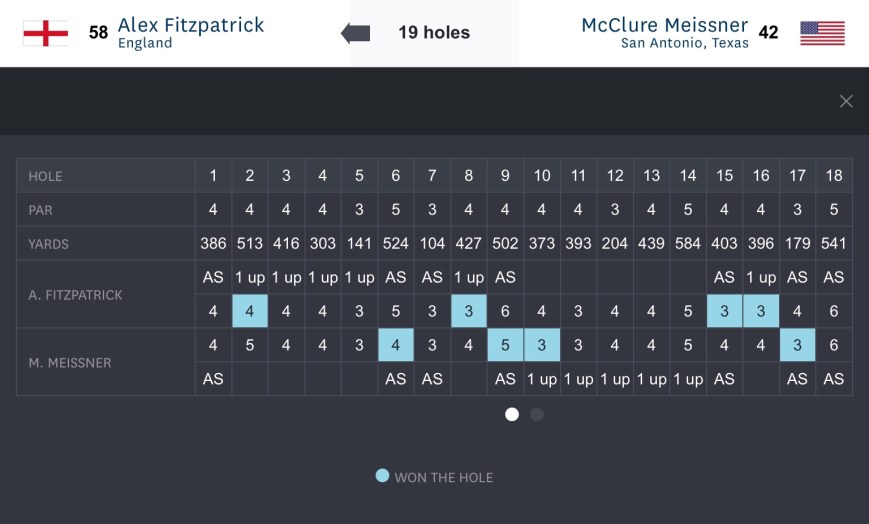Click Fitzpatrick's highlighted score on hole 2
The height and width of the screenshot is (524, 869).
coord(250,311)
